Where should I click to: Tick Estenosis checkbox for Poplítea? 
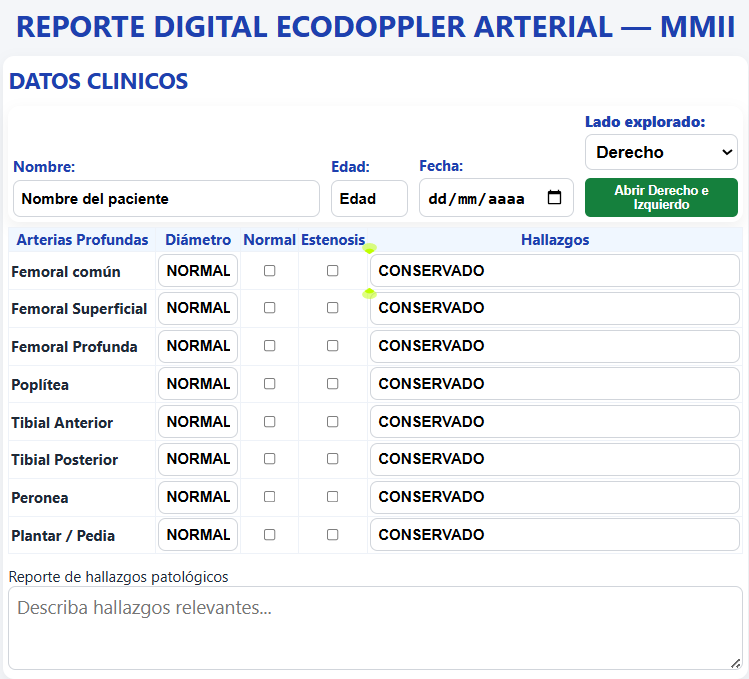[333, 384]
